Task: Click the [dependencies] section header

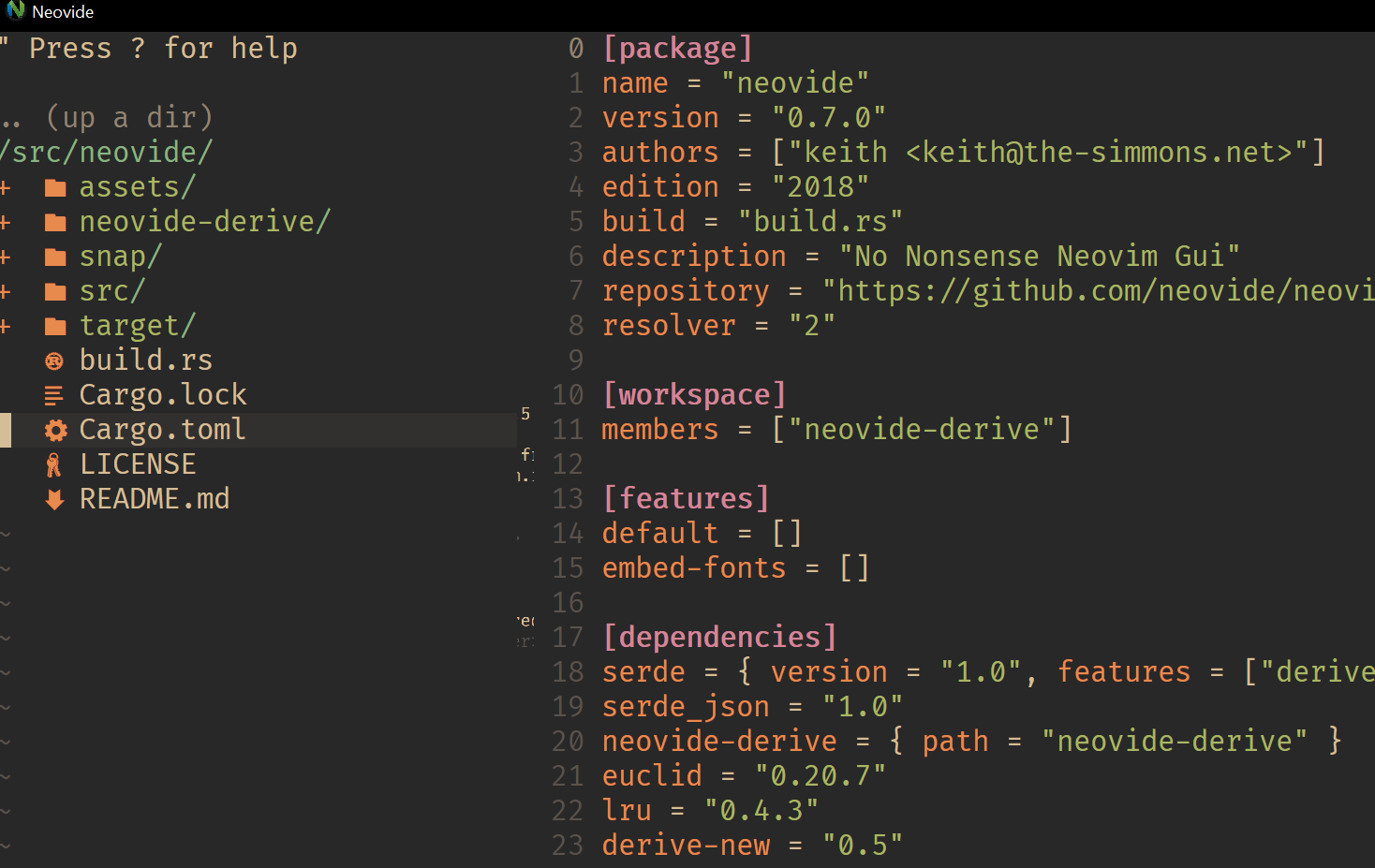Action: (719, 637)
